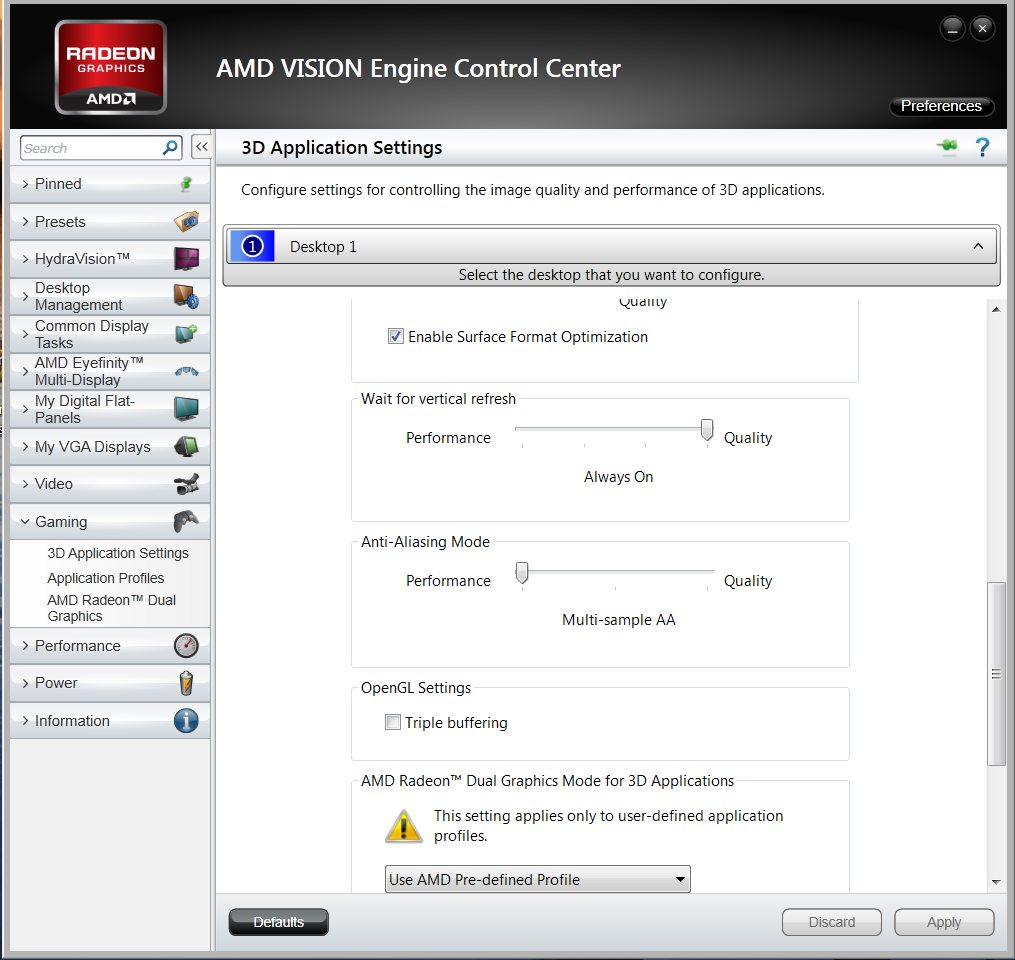Screen dimensions: 1015x960
Task: Click the yellow warning triangle icon
Action: [x=404, y=826]
